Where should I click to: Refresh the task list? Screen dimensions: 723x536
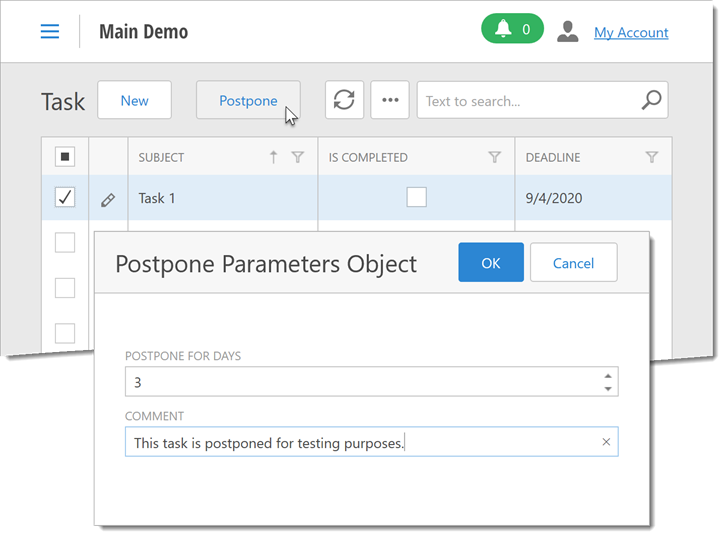[x=344, y=100]
